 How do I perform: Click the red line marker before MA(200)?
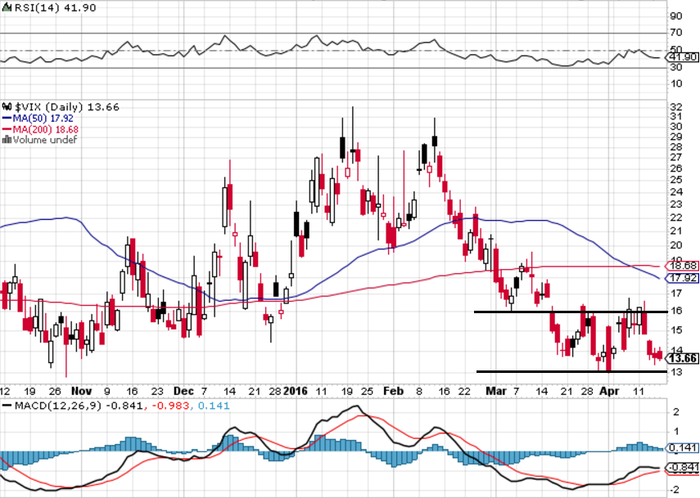7,129
